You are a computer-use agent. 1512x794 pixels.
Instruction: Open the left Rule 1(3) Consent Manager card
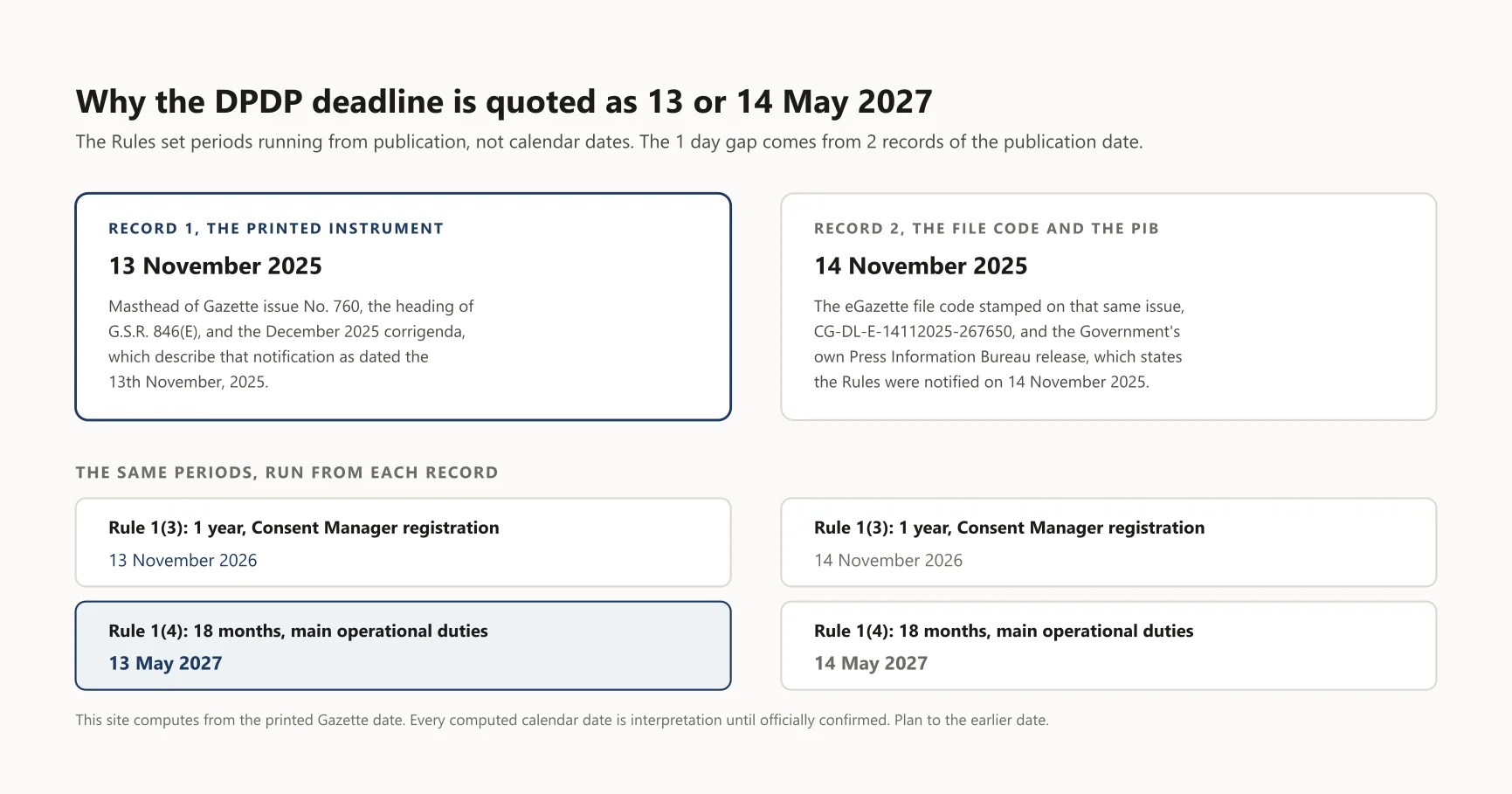[x=403, y=542]
